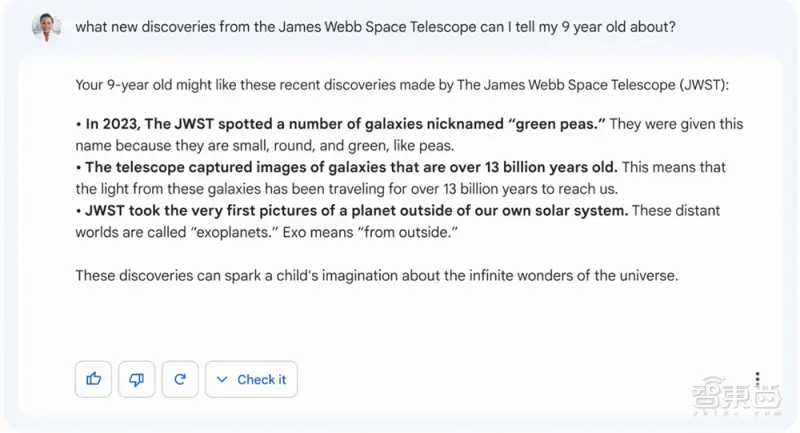Click the thumbs up icon
The height and width of the screenshot is (433, 800).
coord(93,379)
